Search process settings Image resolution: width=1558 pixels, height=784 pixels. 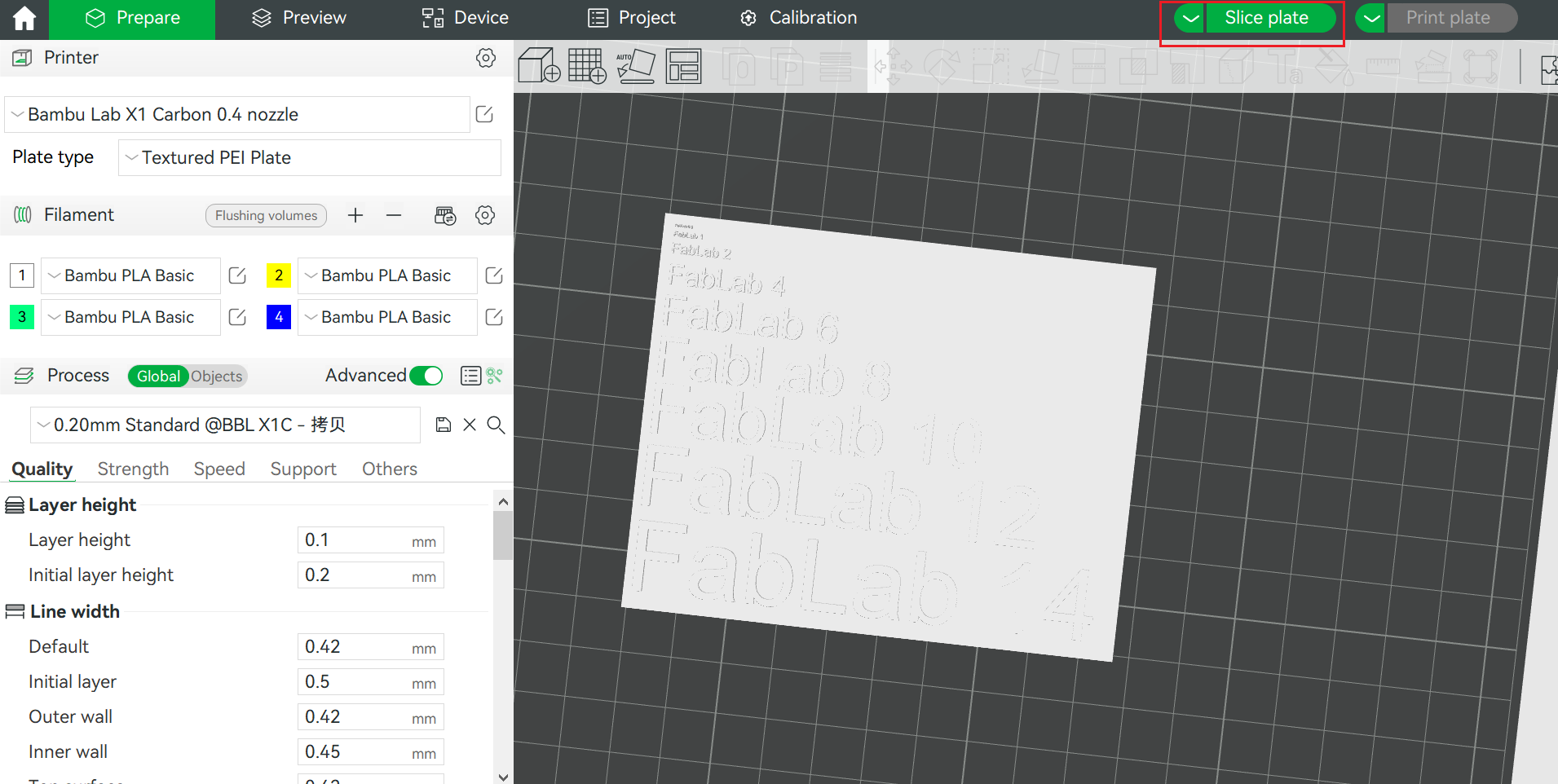[x=496, y=425]
